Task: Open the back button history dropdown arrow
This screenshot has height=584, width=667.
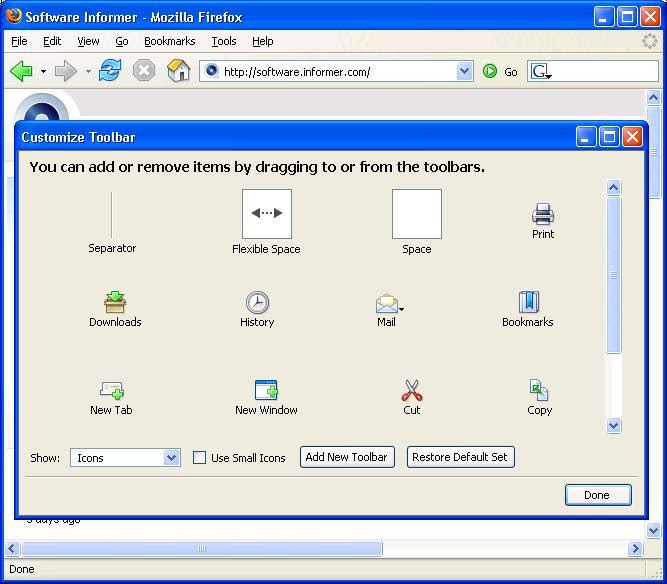Action: 43,71
